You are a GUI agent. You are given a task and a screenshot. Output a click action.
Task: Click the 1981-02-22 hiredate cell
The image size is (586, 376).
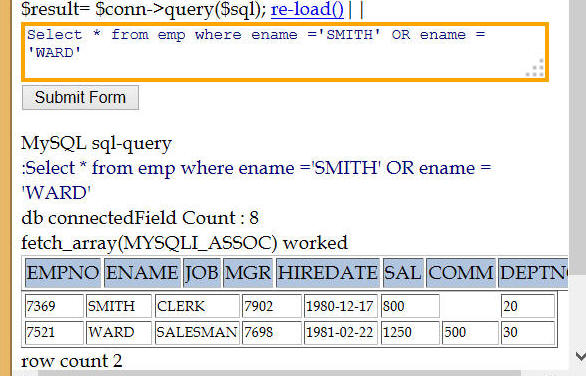tap(341, 332)
